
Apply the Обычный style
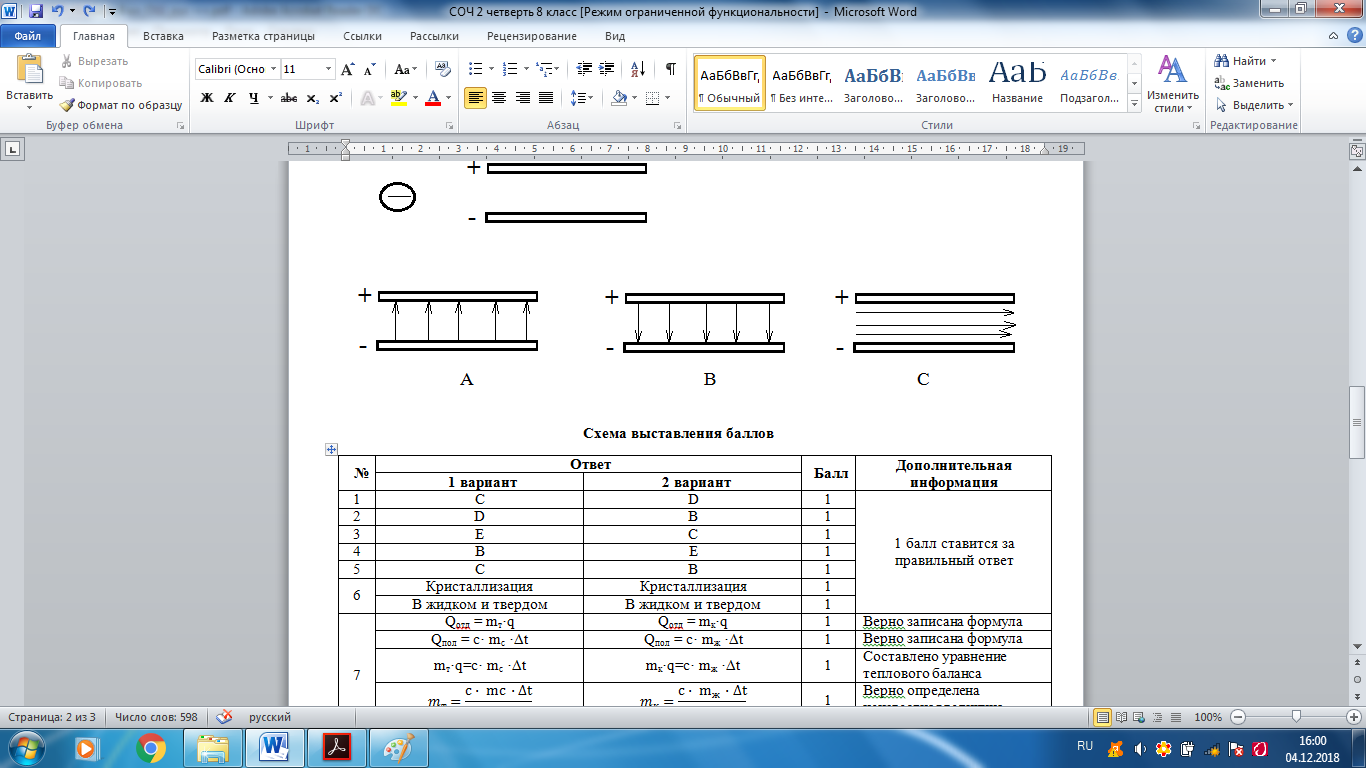730,83
